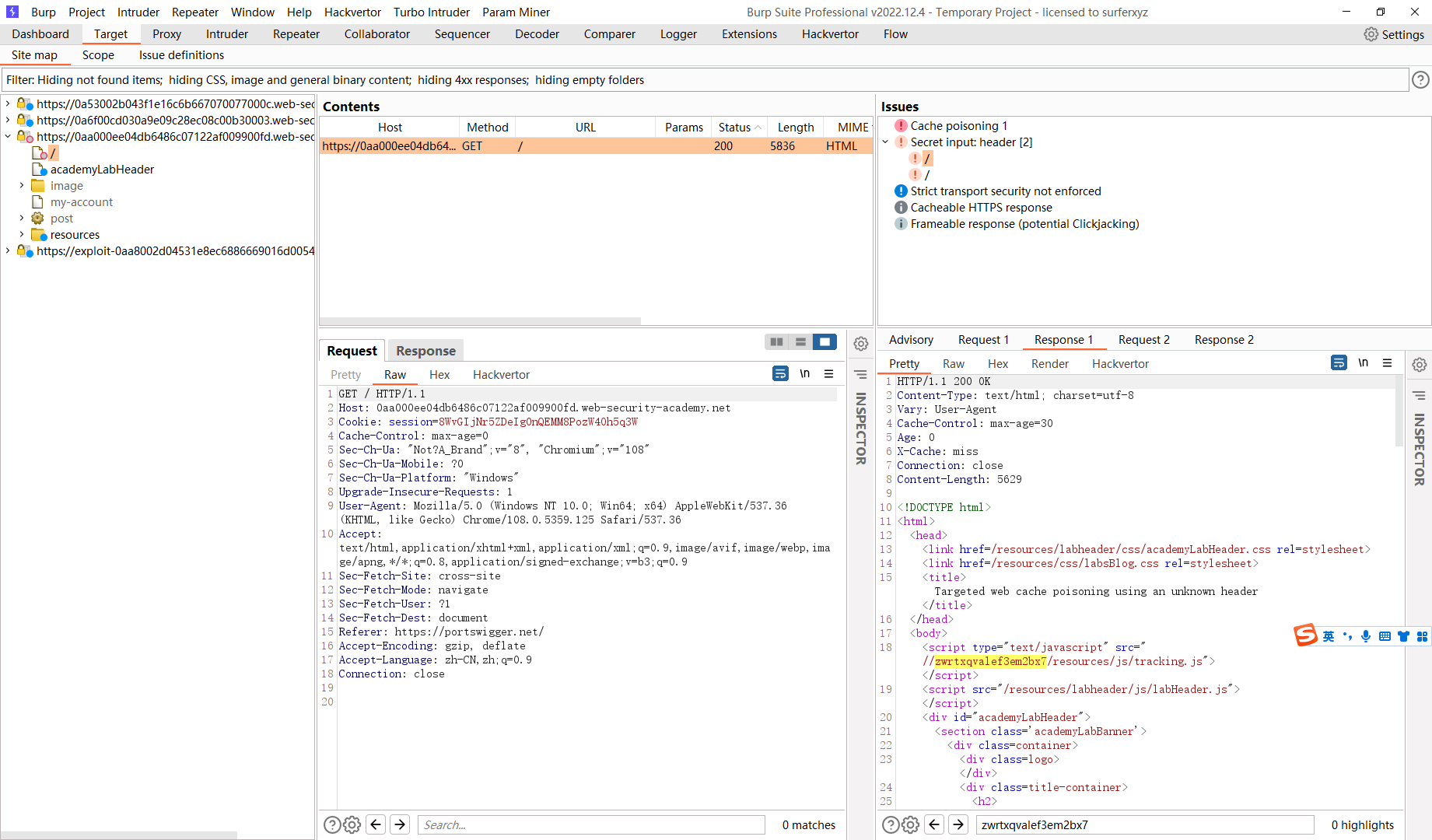Image resolution: width=1432 pixels, height=840 pixels.
Task: Click help icon in issue Response search bar
Action: click(x=890, y=825)
